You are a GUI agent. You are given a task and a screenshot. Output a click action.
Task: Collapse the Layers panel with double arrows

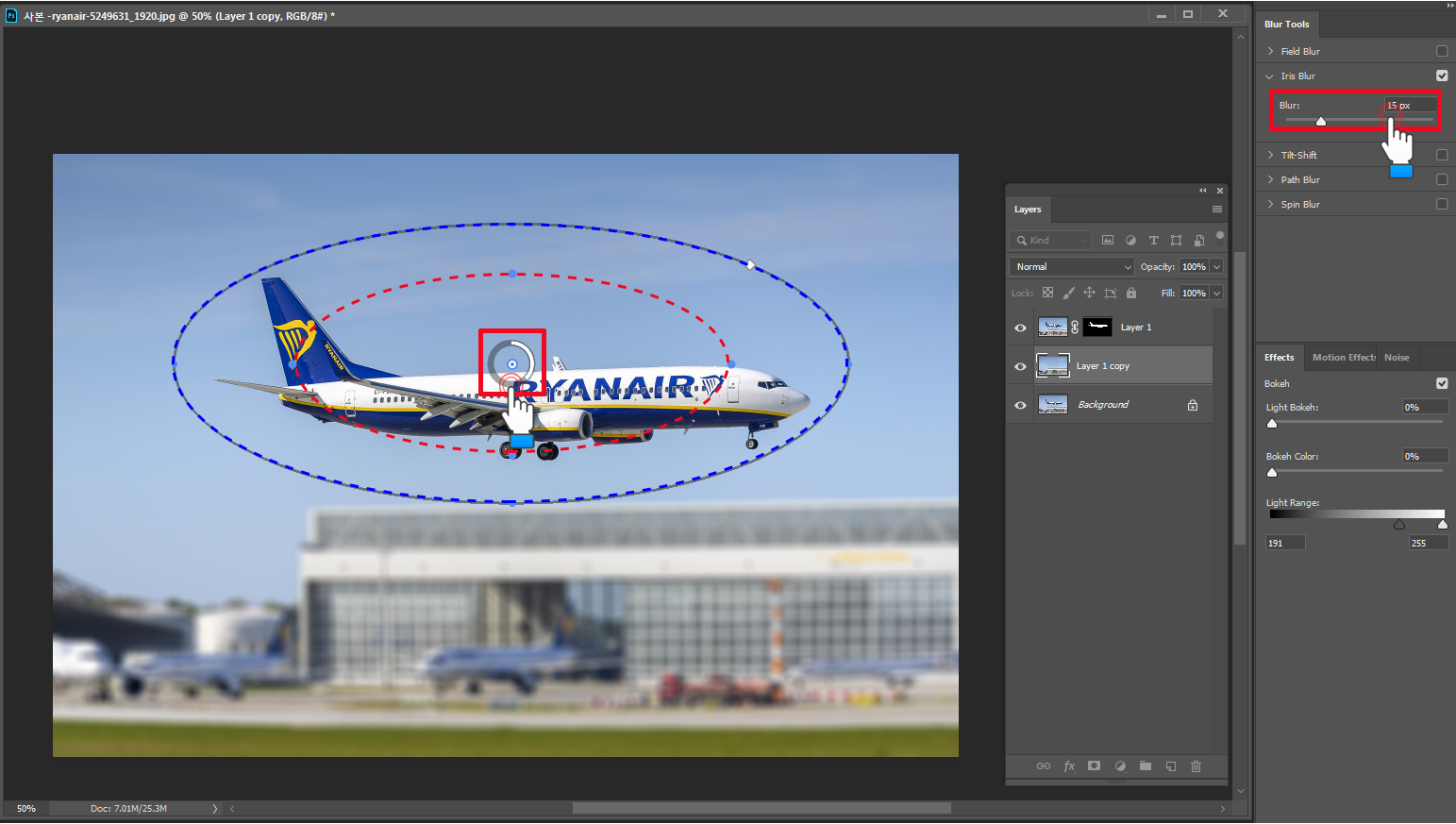1203,191
